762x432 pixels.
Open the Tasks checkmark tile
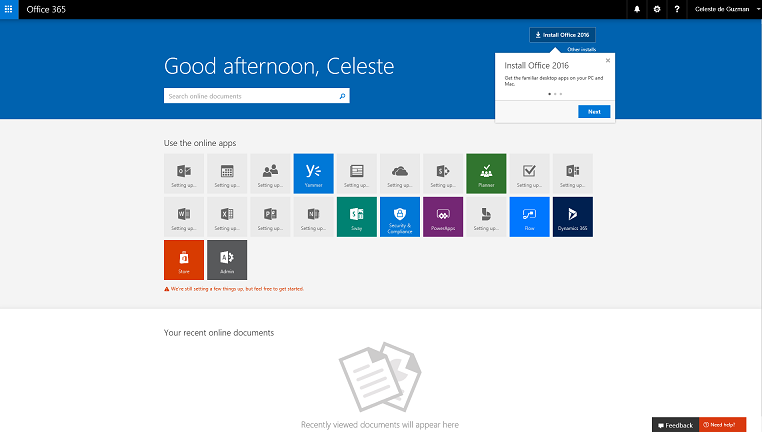(x=529, y=173)
